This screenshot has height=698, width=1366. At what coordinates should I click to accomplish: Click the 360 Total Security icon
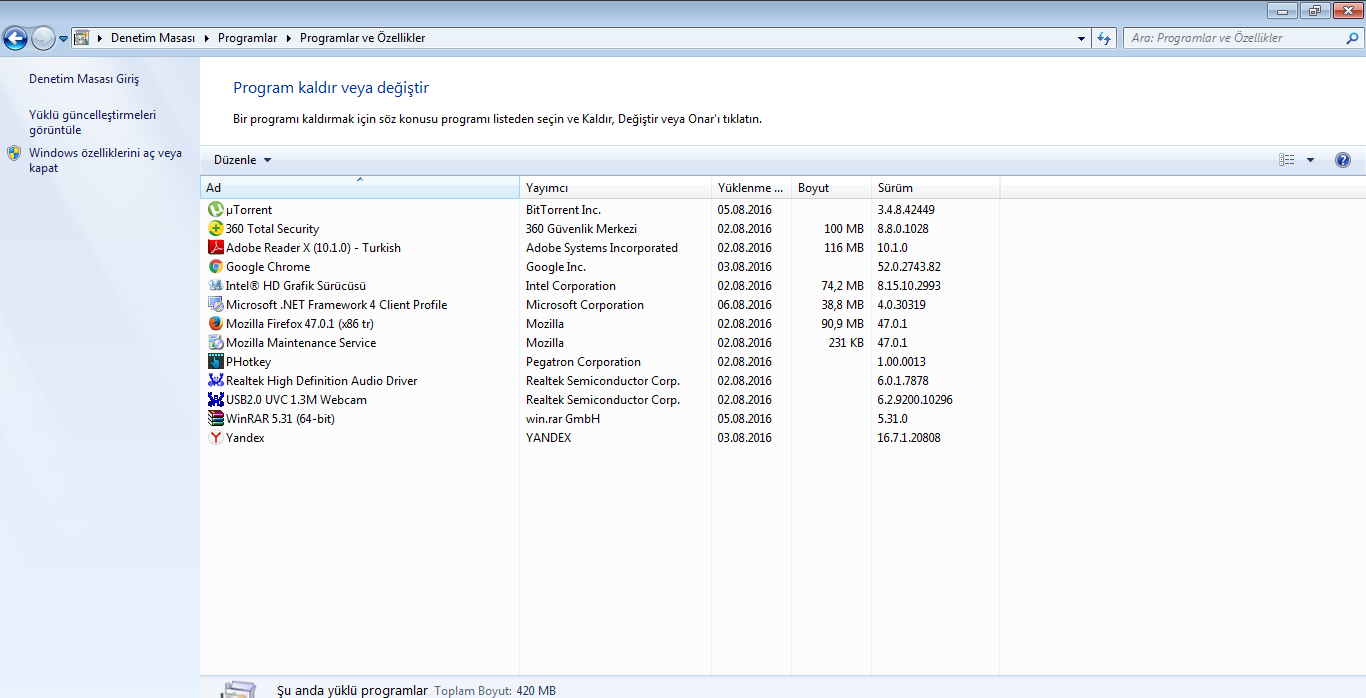[216, 229]
